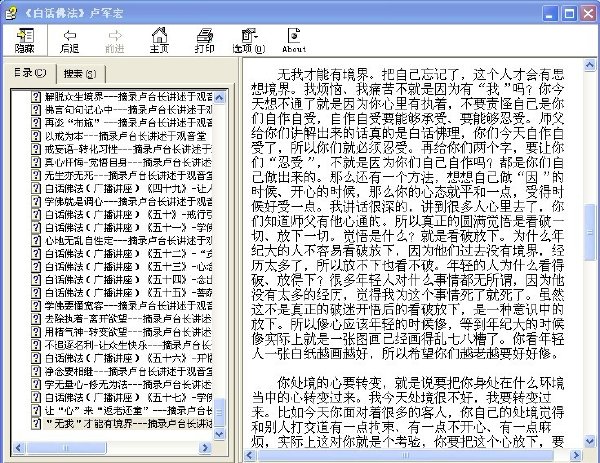Click paragraph starting 你处境的心要转变
The image size is (600, 463).
(x=408, y=412)
